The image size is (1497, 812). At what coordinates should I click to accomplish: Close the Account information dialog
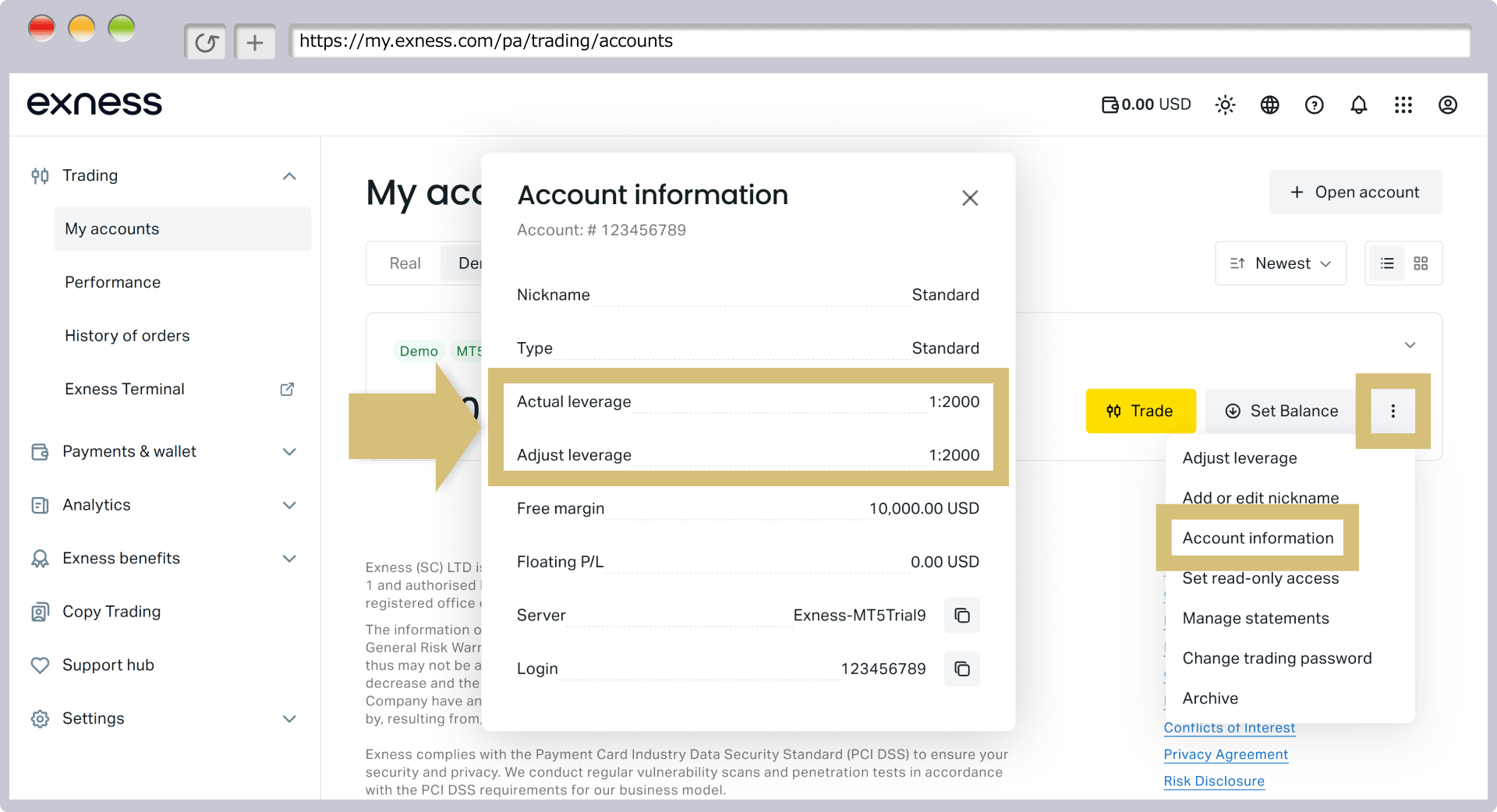tap(969, 198)
